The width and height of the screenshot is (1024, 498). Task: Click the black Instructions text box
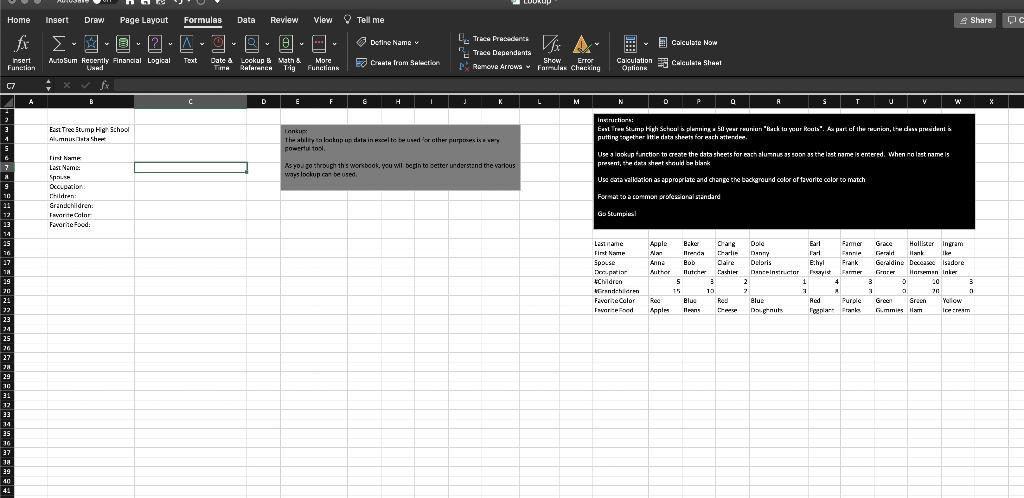coord(784,172)
